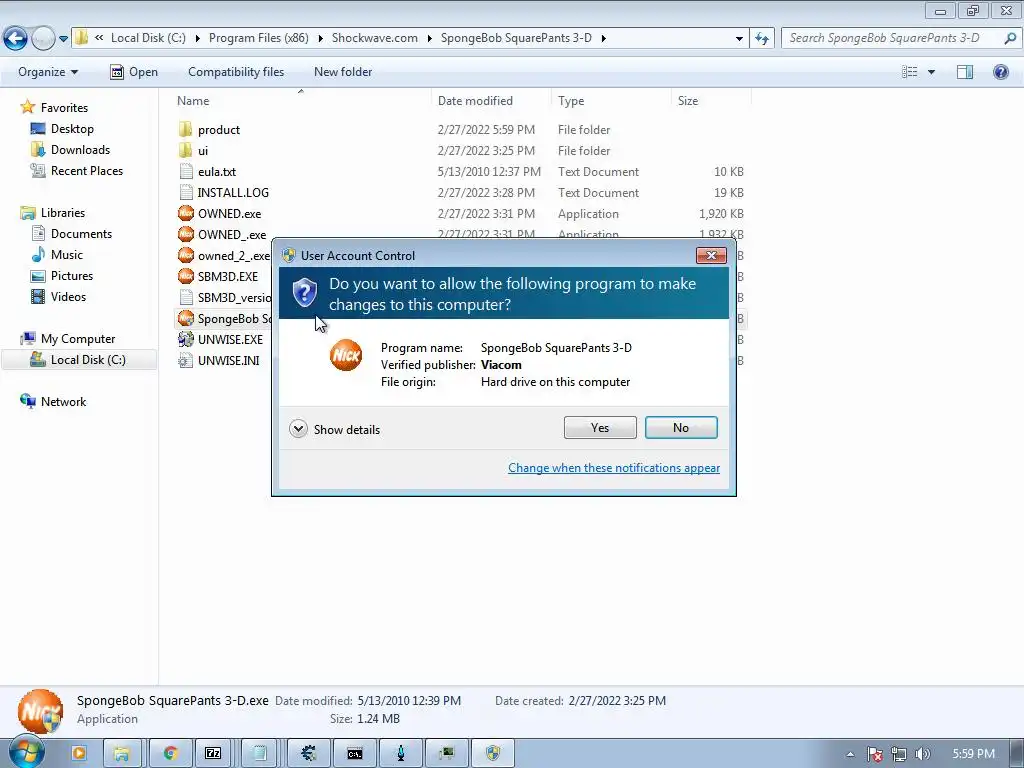
Task: Click Program Files (x86) breadcrumb
Action: tap(259, 38)
